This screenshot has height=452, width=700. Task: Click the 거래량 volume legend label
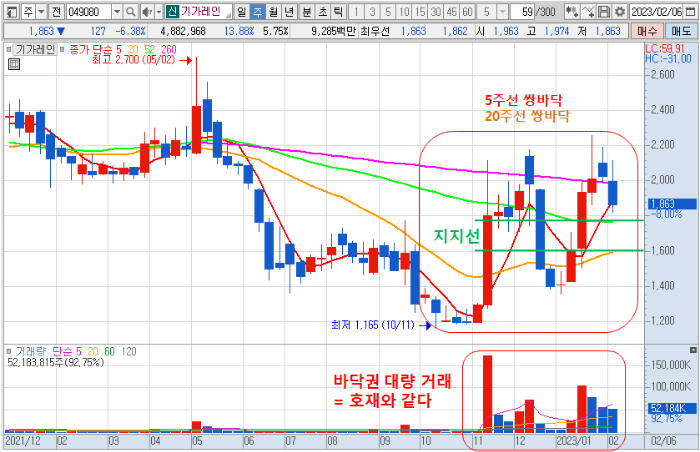coord(31,352)
